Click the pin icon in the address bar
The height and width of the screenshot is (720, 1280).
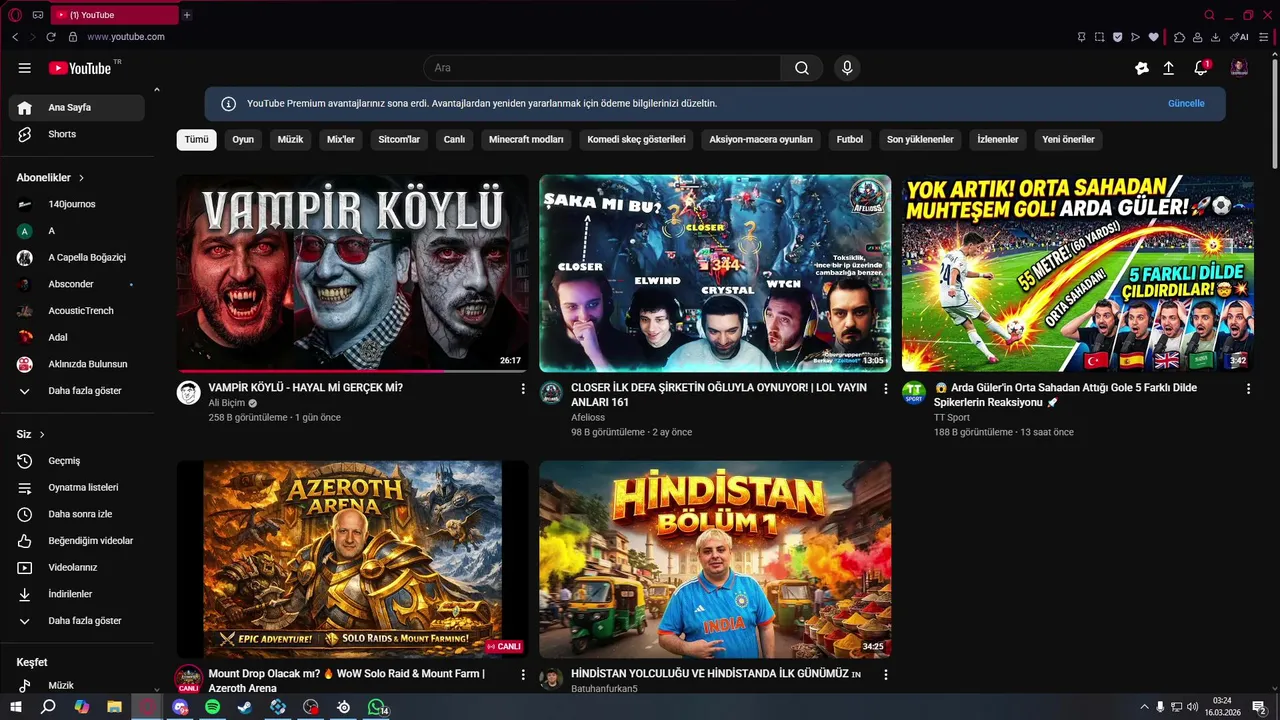(1081, 37)
